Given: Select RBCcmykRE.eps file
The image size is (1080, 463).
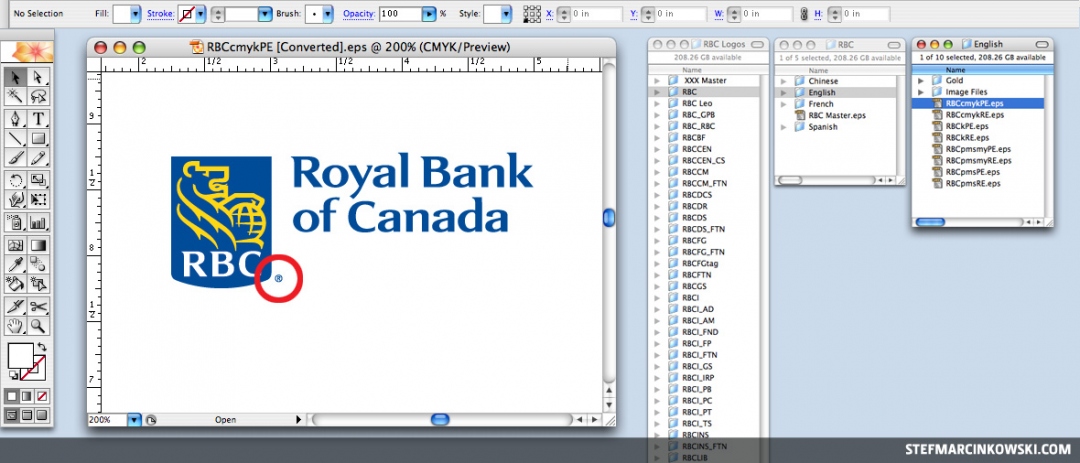Looking at the screenshot, I should coord(974,115).
